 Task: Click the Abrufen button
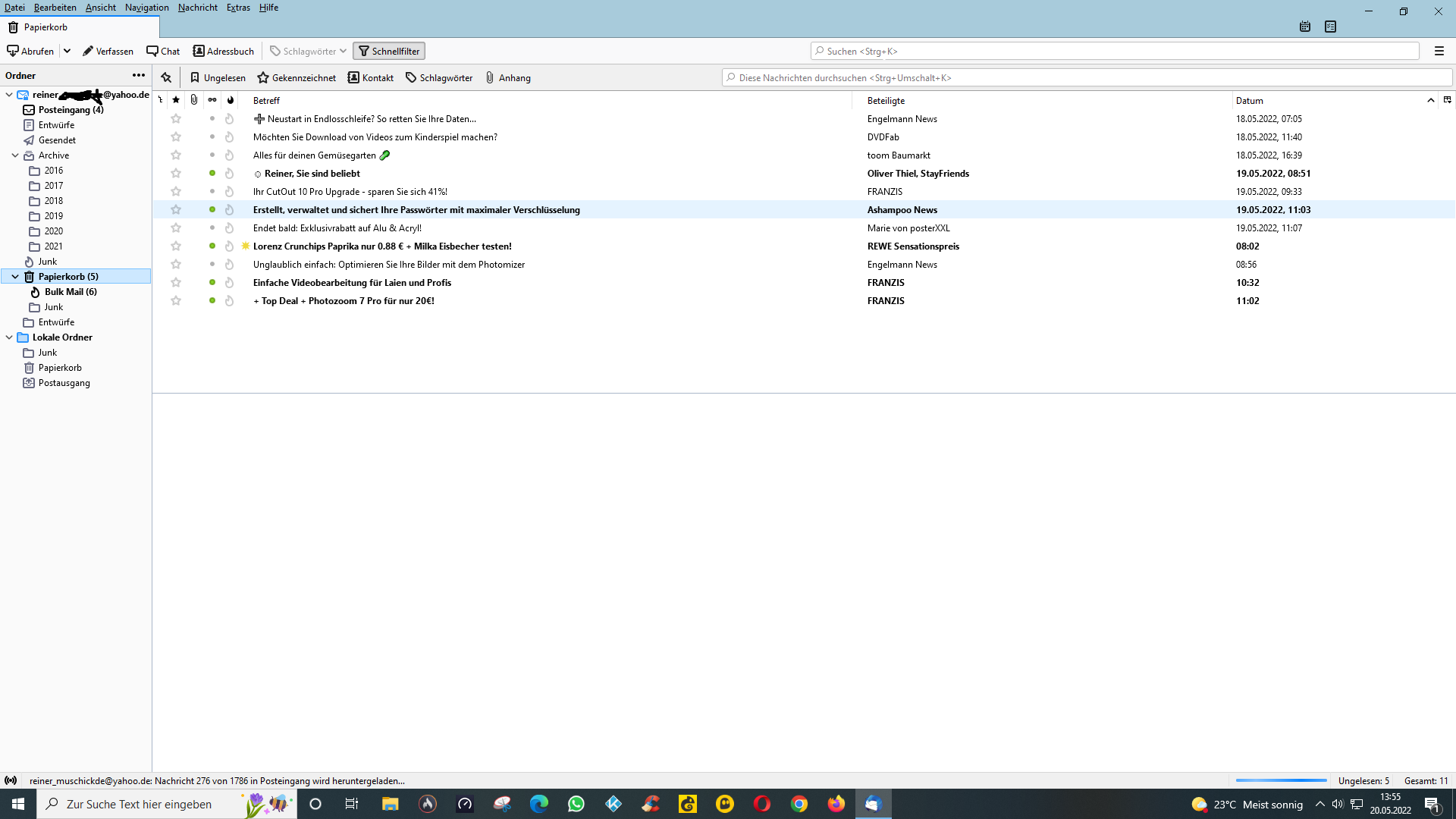click(31, 51)
